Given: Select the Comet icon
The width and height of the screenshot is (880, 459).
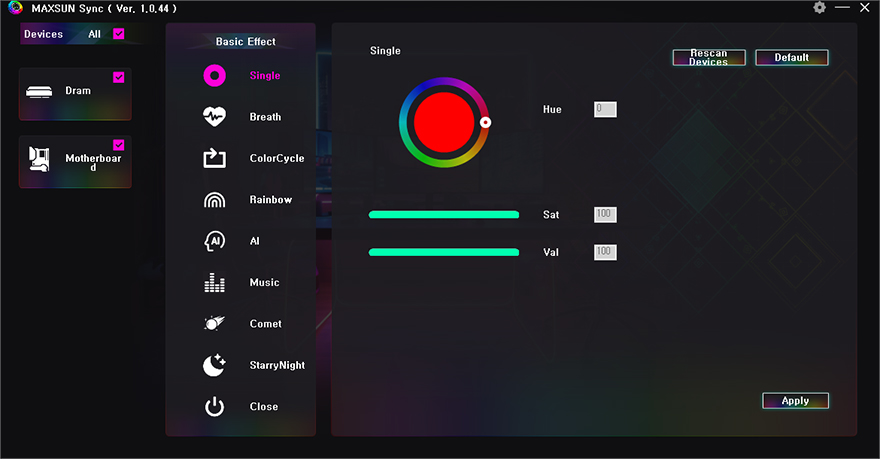Looking at the screenshot, I should click(214, 323).
